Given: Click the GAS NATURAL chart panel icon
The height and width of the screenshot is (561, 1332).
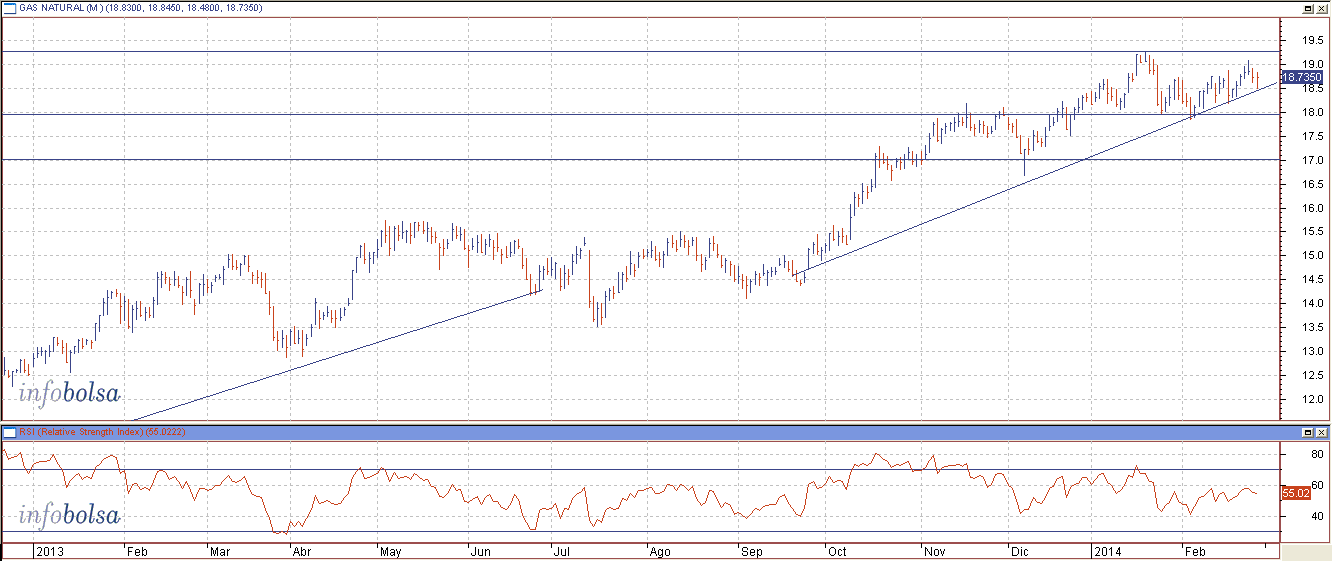Looking at the screenshot, I should [x=9, y=8].
